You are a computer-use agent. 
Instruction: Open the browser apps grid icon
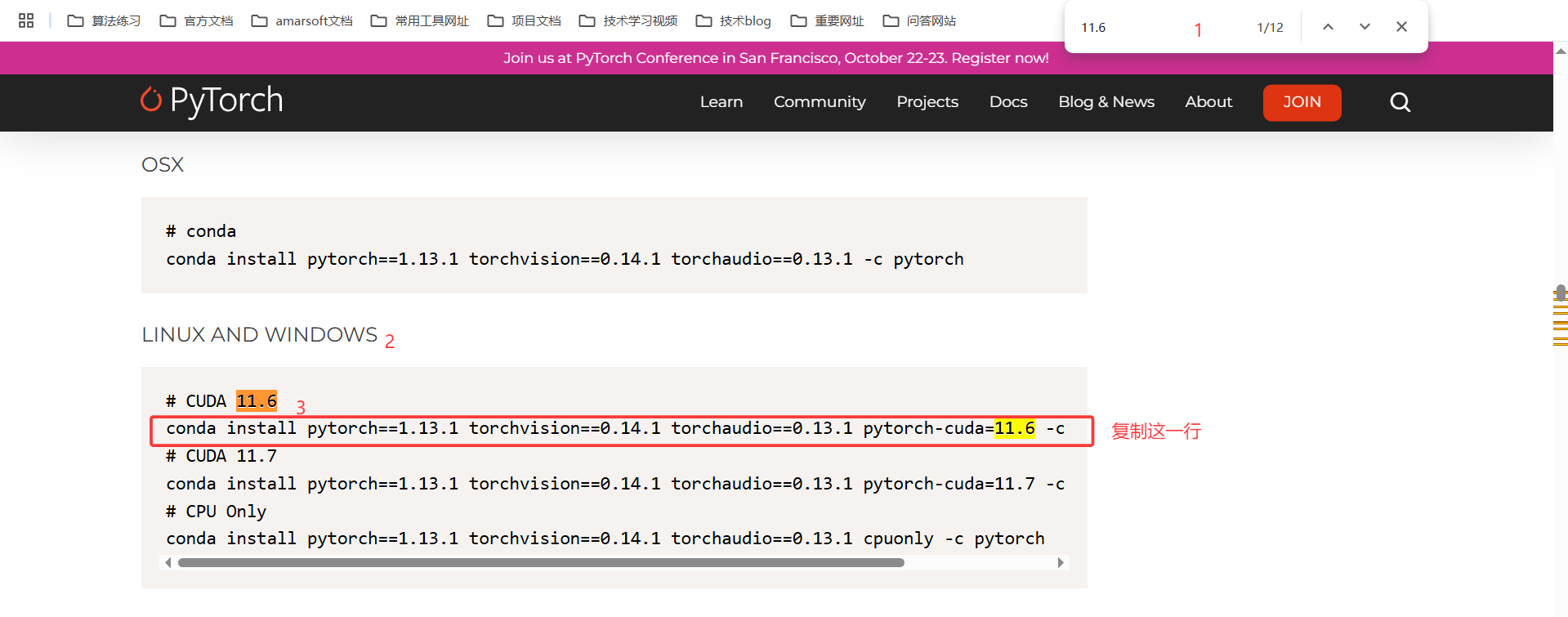(x=26, y=20)
